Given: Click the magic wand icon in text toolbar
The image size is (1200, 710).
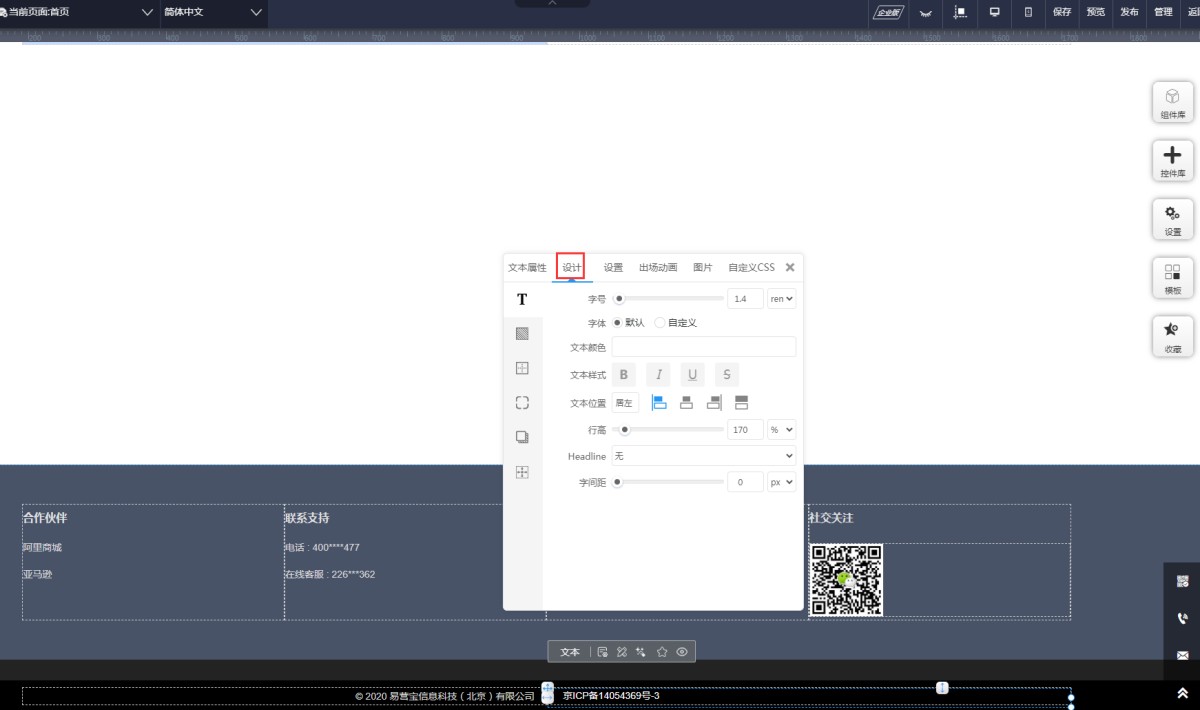Looking at the screenshot, I should [x=641, y=652].
